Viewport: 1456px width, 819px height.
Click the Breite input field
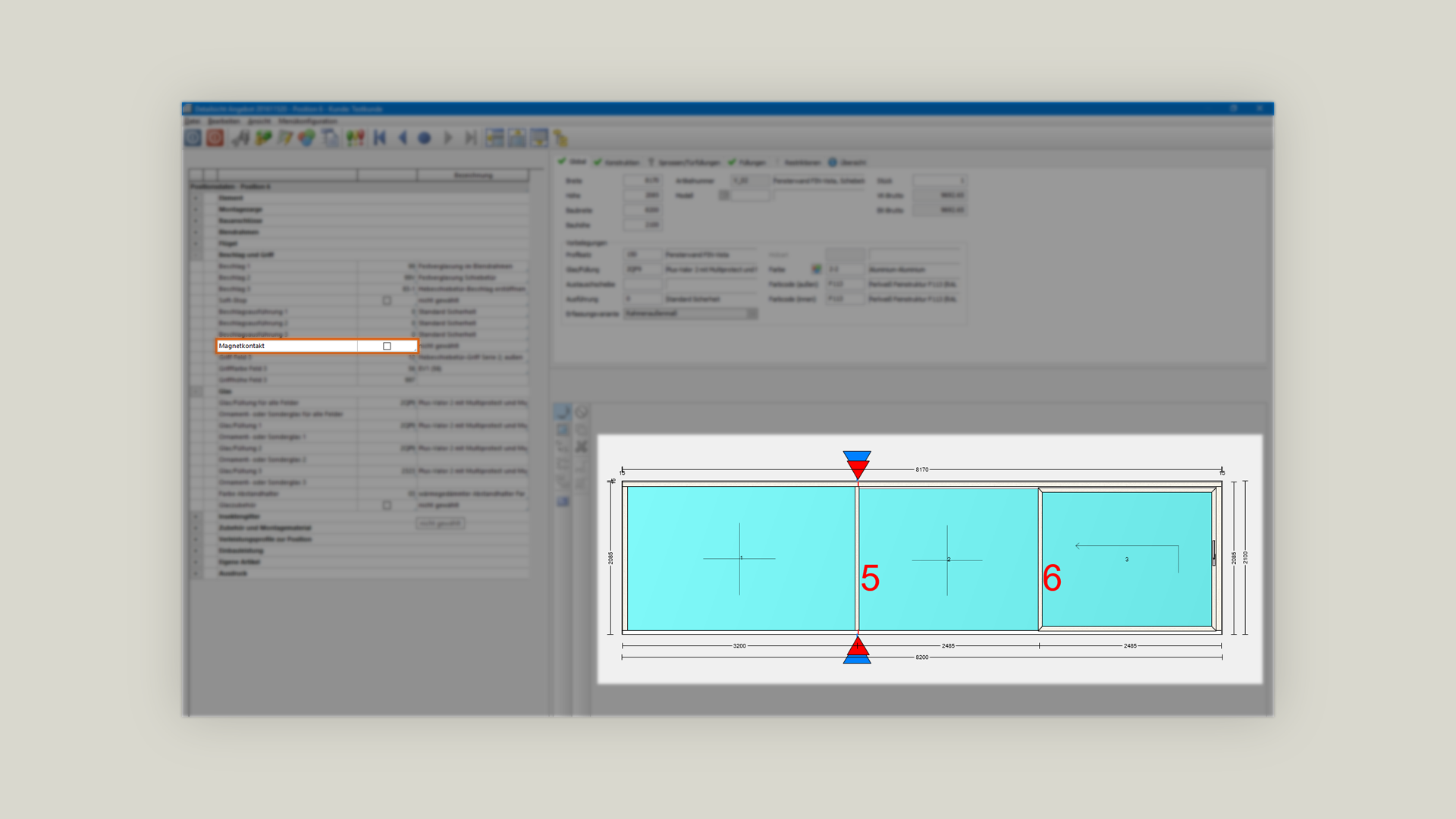[x=642, y=180]
